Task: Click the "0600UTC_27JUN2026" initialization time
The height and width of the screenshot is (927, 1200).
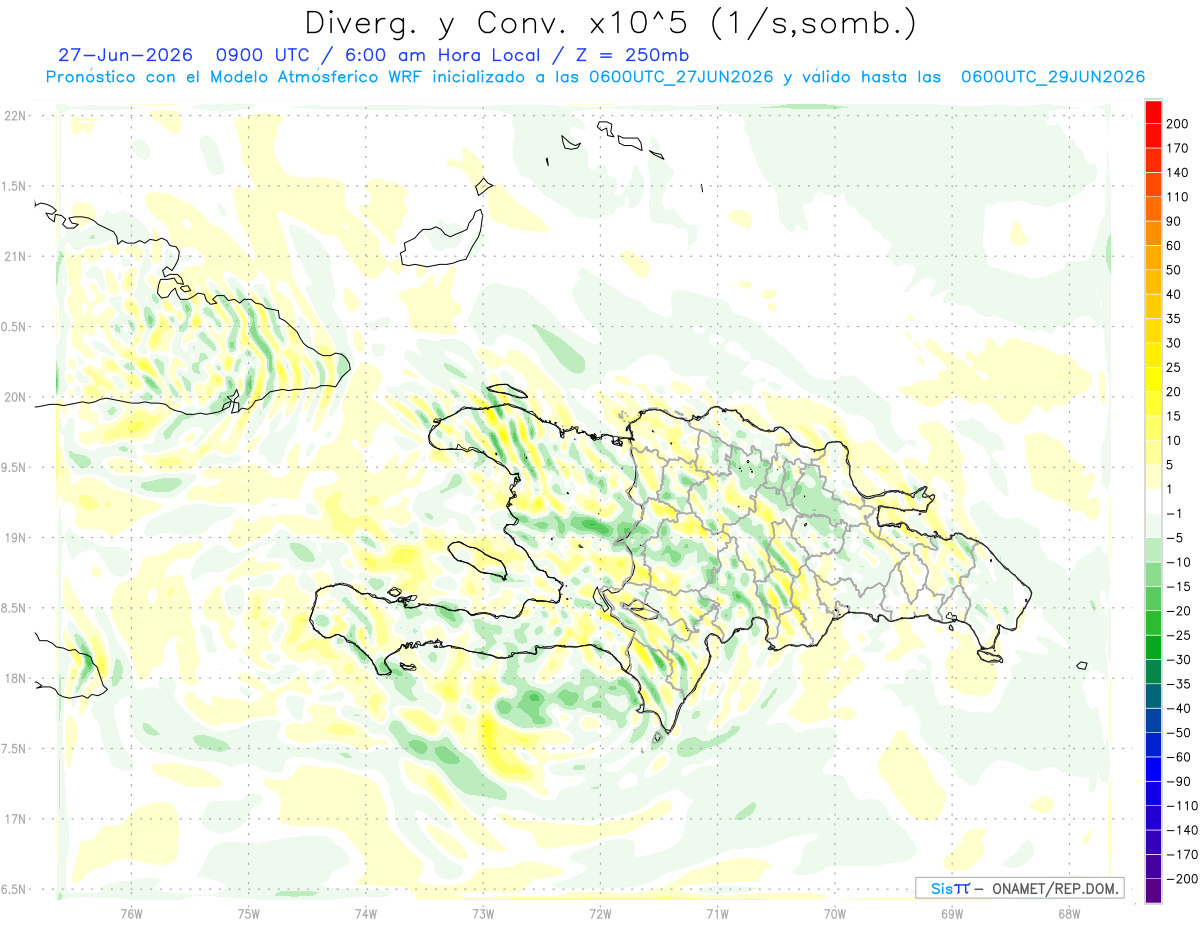Action: pyautogui.click(x=681, y=77)
